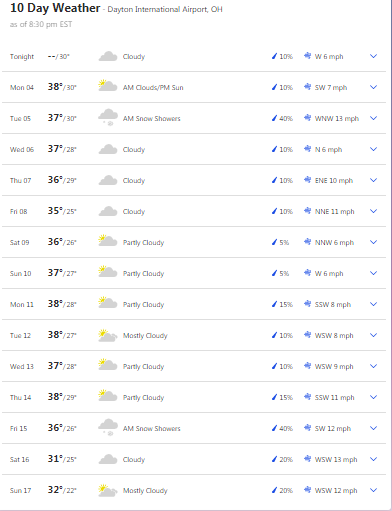
Task: Click the wind icon in the Thu 07 row
Action: click(x=307, y=180)
